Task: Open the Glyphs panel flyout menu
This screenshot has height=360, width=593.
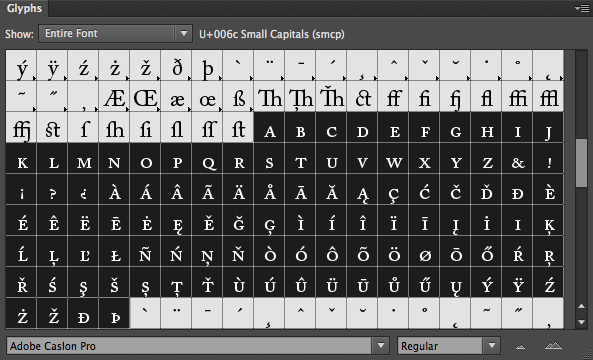Action: pyautogui.click(x=582, y=8)
